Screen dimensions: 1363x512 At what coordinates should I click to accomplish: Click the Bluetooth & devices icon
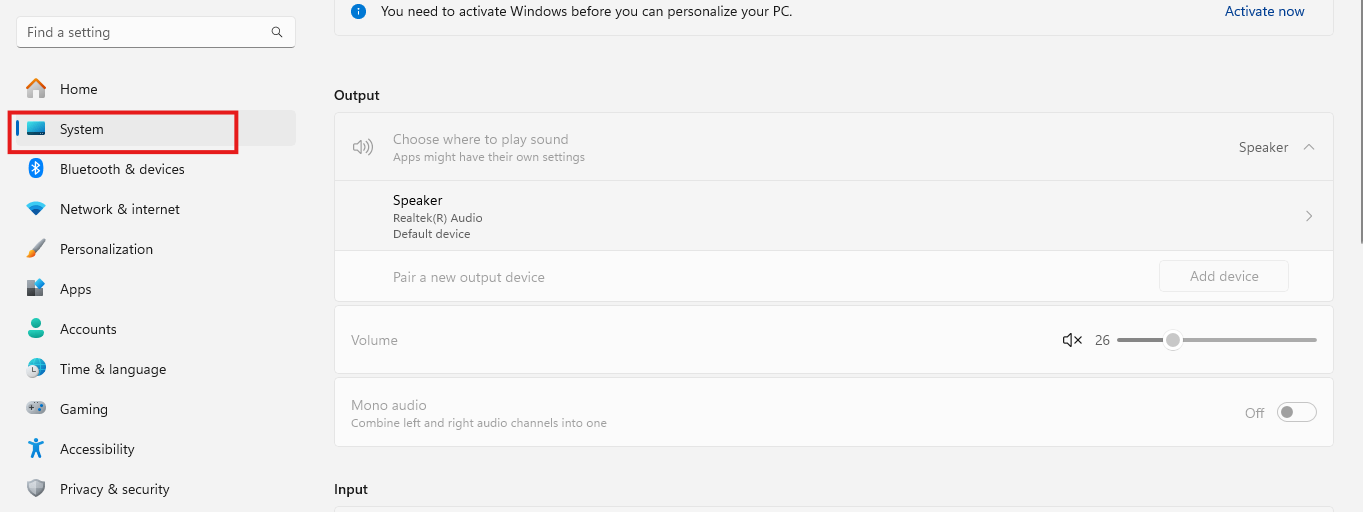(x=36, y=169)
